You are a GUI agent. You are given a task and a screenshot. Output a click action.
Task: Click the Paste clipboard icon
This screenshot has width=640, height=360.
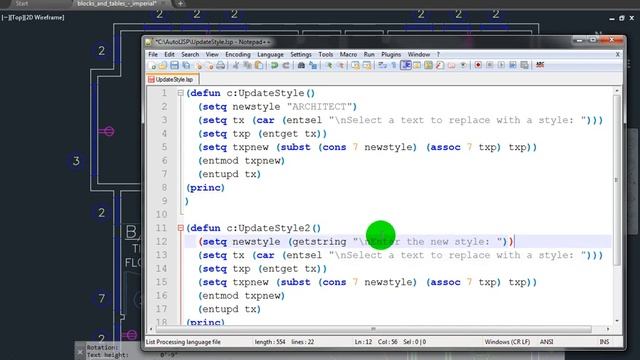coord(259,65)
